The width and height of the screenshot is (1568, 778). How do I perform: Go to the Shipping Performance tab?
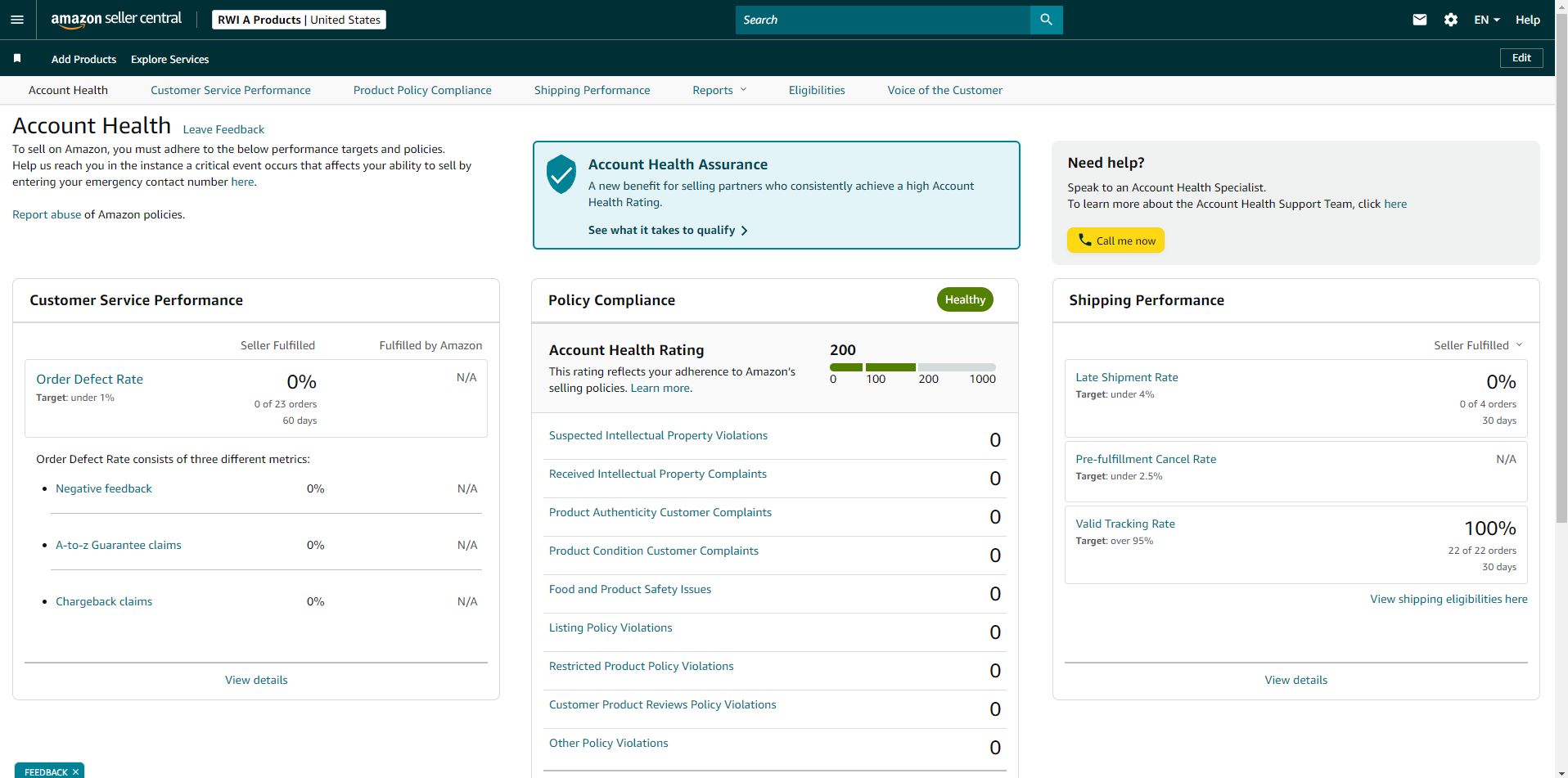point(592,90)
